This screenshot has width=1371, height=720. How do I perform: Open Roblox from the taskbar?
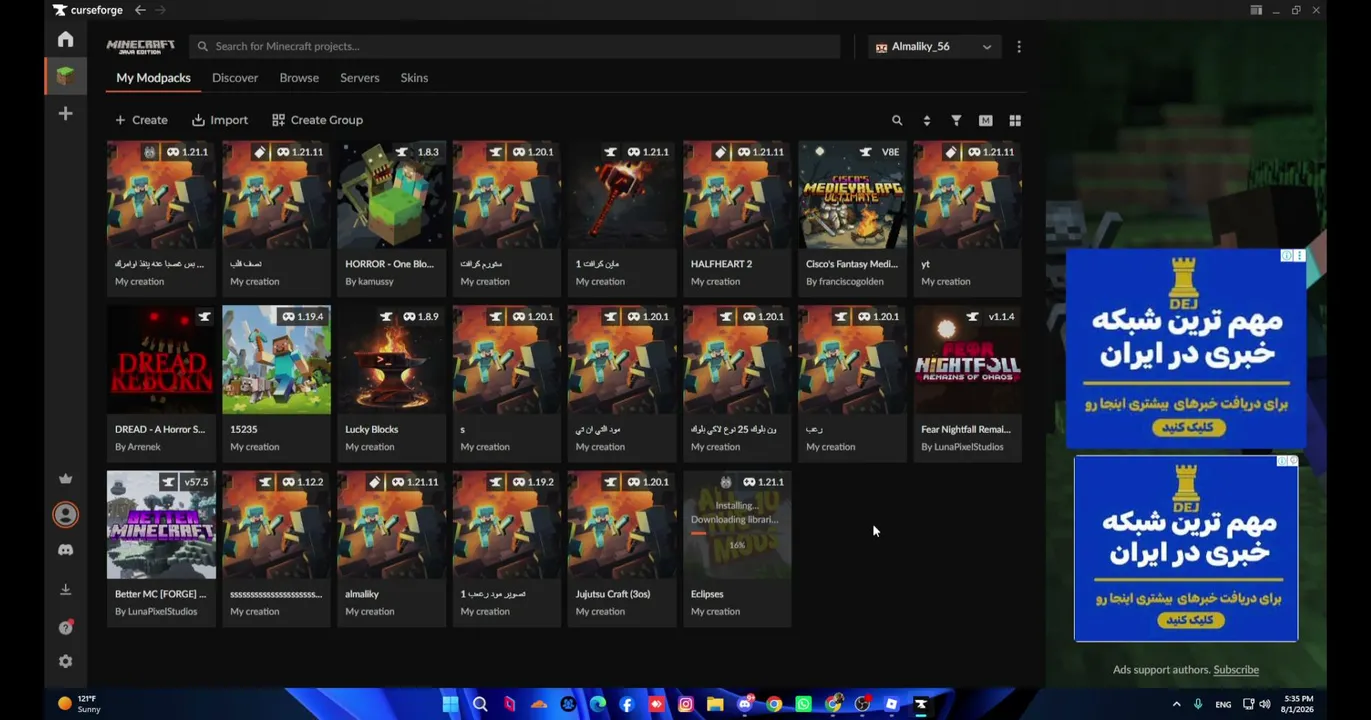[x=892, y=704]
